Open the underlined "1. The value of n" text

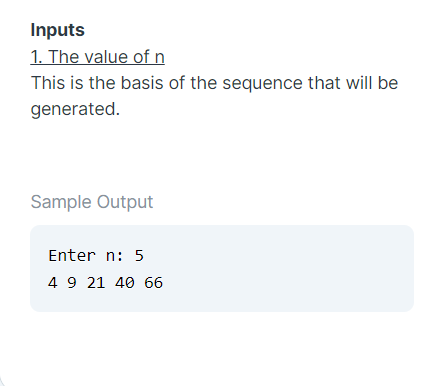(98, 57)
